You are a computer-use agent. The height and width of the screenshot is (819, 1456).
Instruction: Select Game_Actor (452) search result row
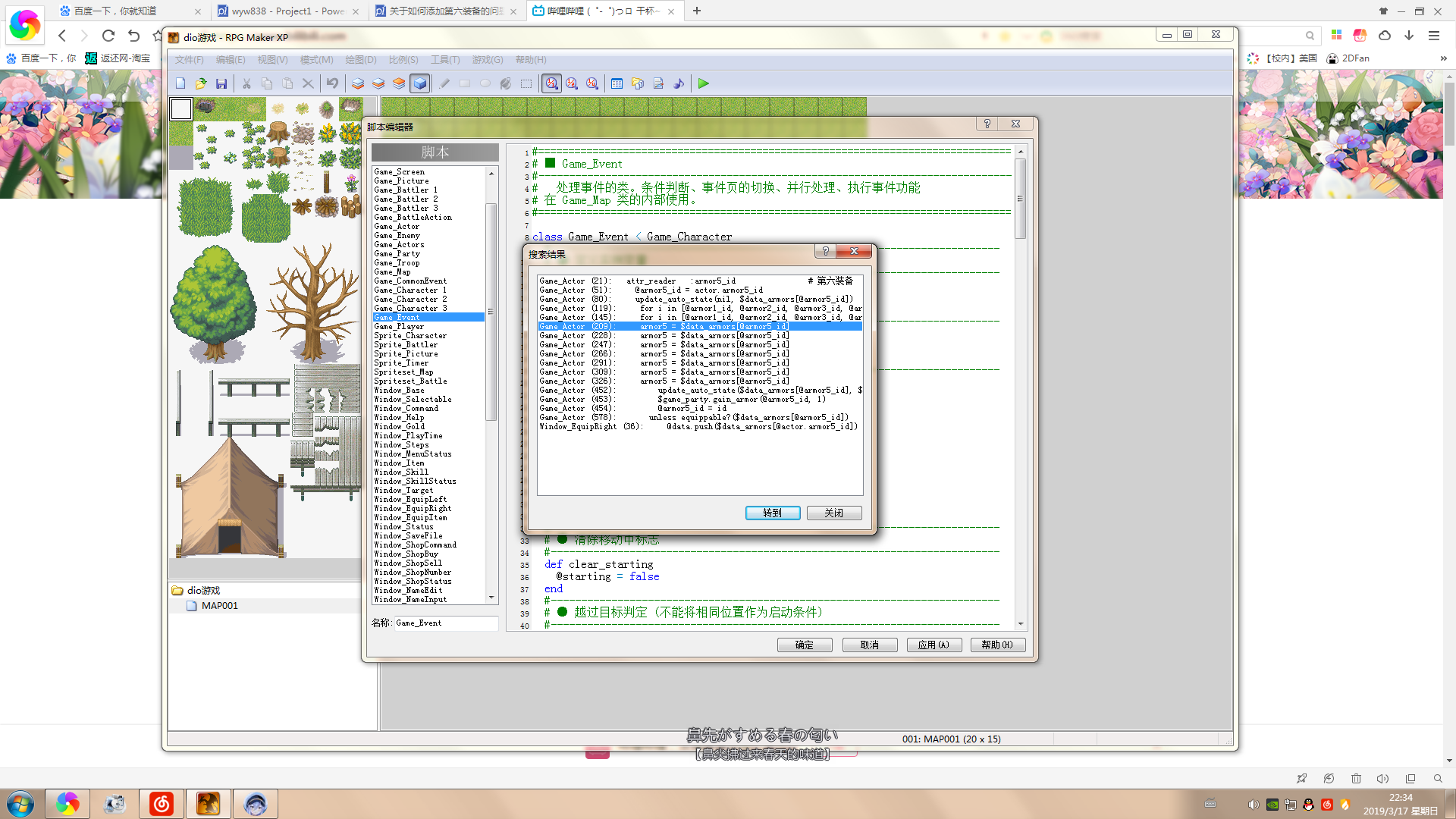click(x=699, y=391)
